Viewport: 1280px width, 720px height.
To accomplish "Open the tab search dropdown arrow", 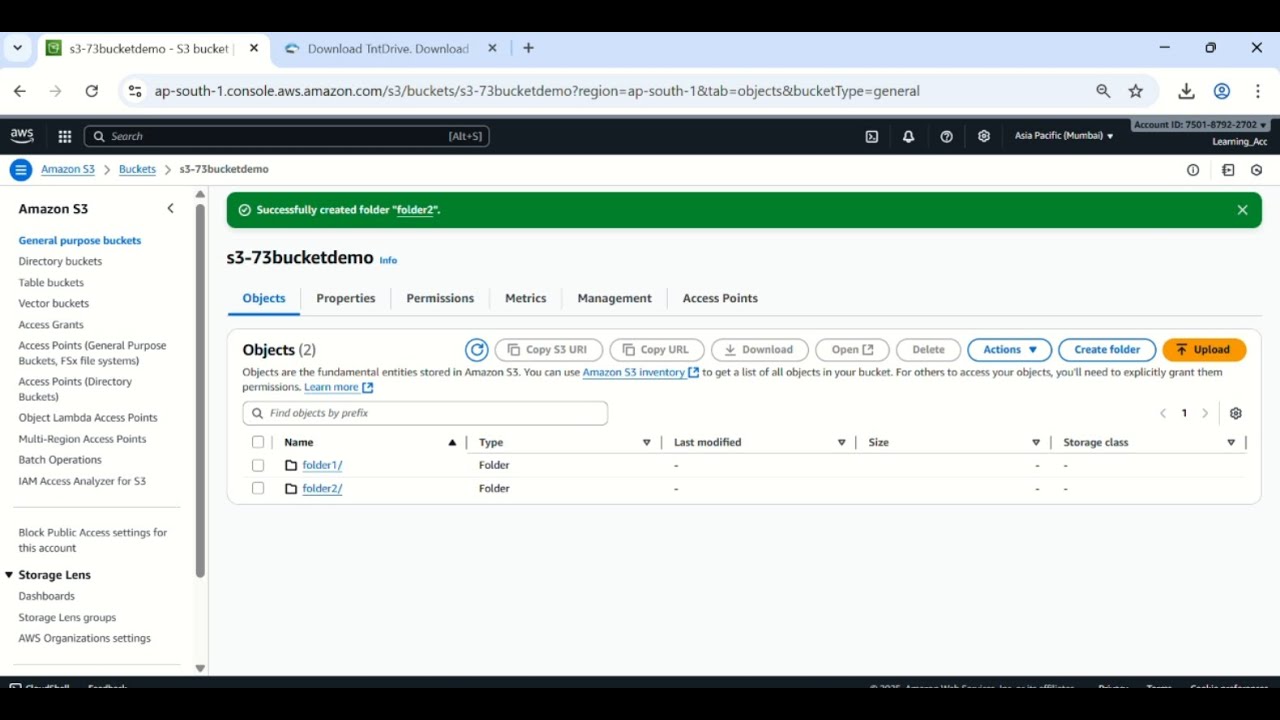I will (x=17, y=48).
